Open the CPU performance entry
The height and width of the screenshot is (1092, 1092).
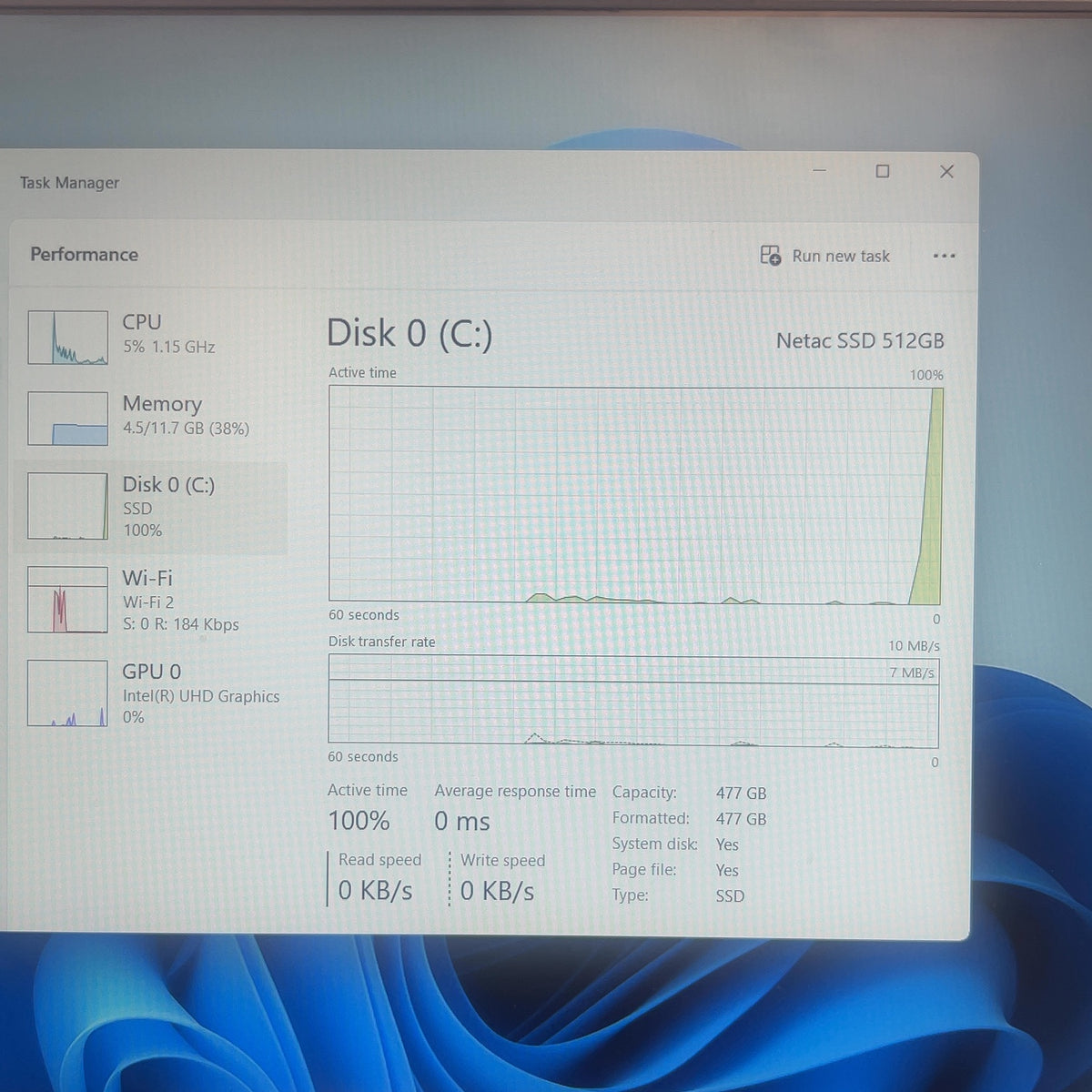click(x=150, y=337)
